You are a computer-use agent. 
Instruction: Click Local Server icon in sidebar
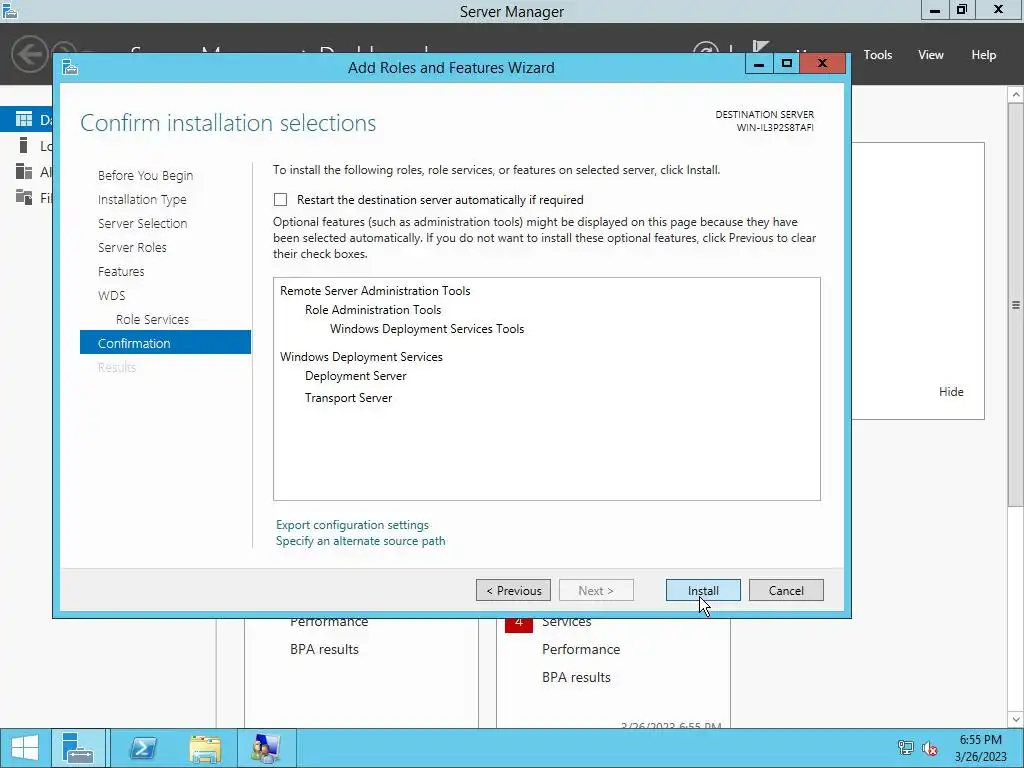(24, 145)
